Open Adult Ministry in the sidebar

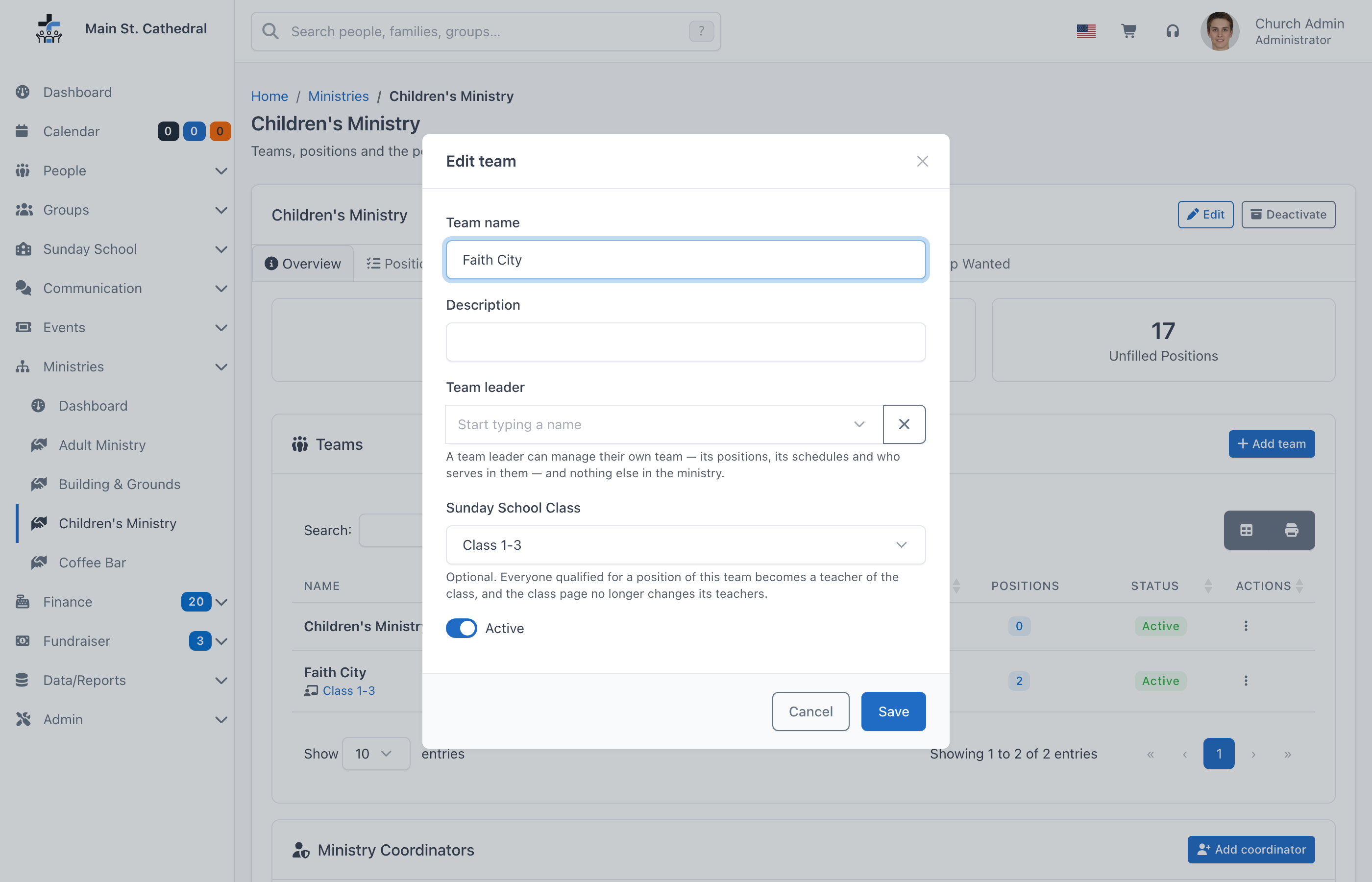tap(102, 445)
